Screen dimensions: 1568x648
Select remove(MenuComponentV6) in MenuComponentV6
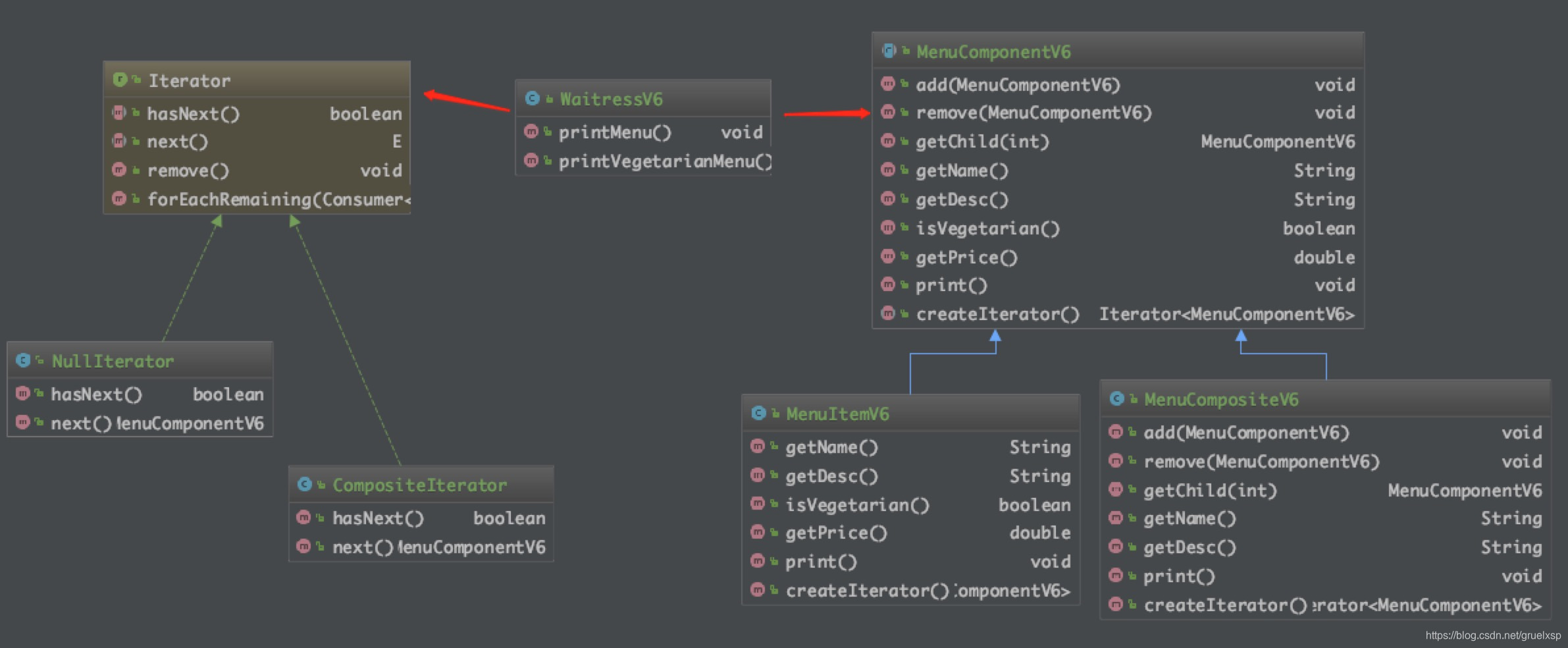1033,113
